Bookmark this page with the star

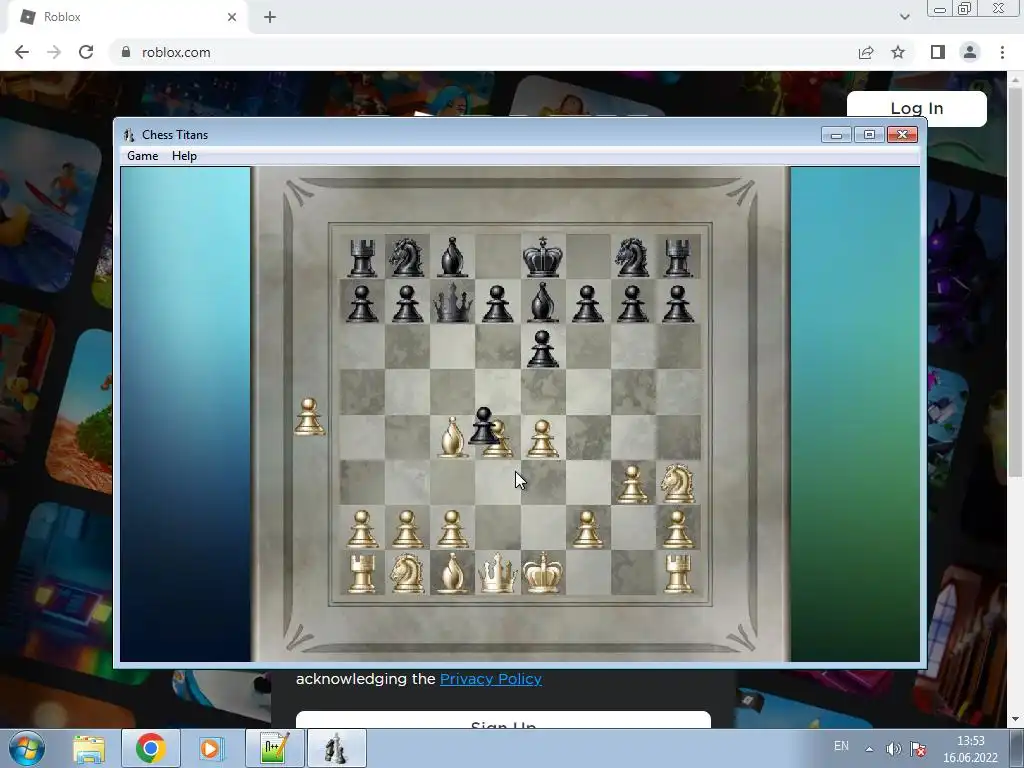tap(898, 52)
